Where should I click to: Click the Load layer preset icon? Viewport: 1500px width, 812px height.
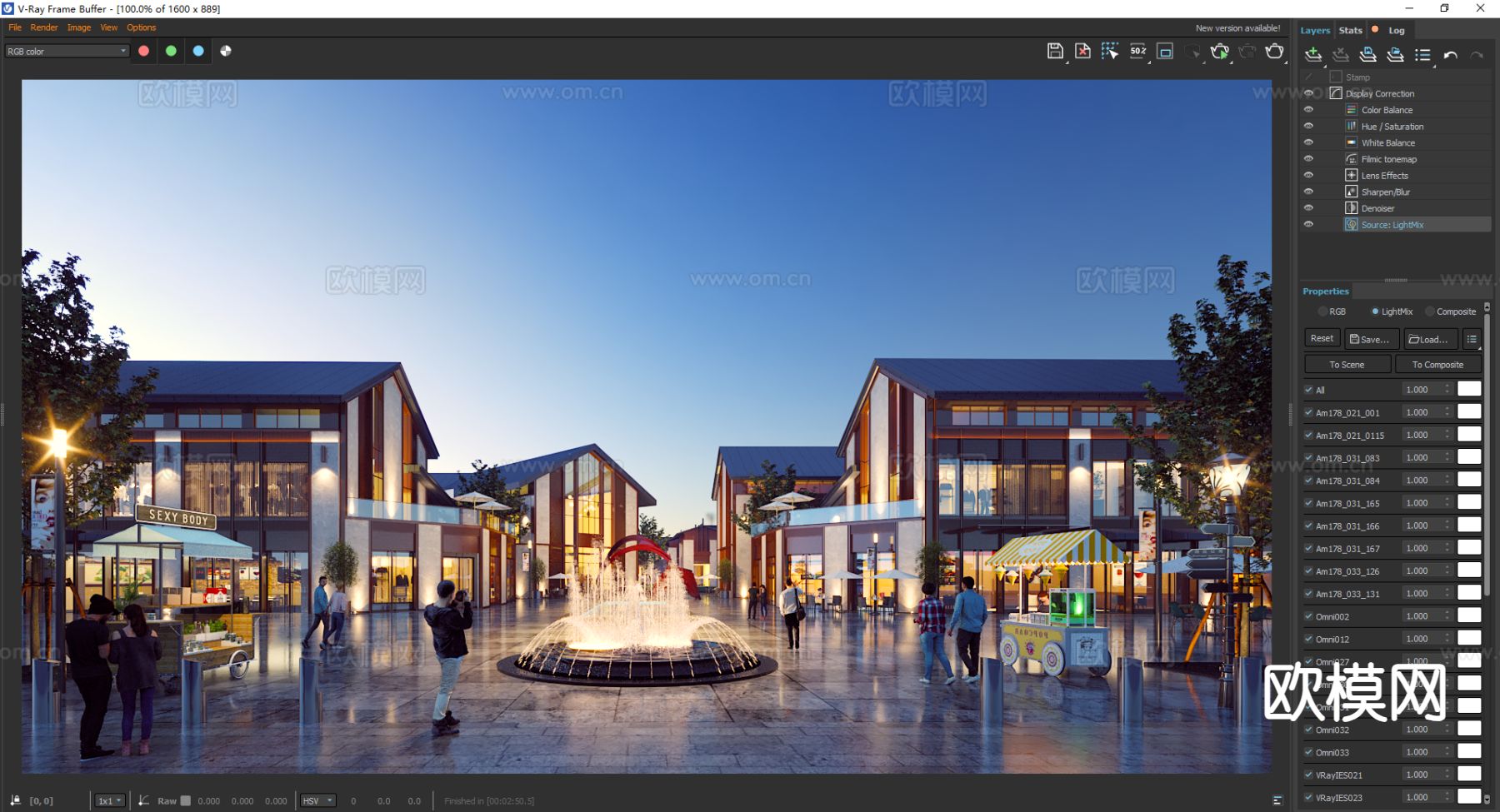coord(1395,55)
